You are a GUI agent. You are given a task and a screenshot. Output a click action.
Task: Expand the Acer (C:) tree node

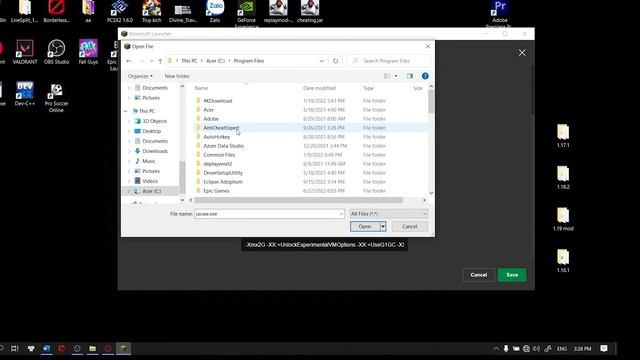129,191
